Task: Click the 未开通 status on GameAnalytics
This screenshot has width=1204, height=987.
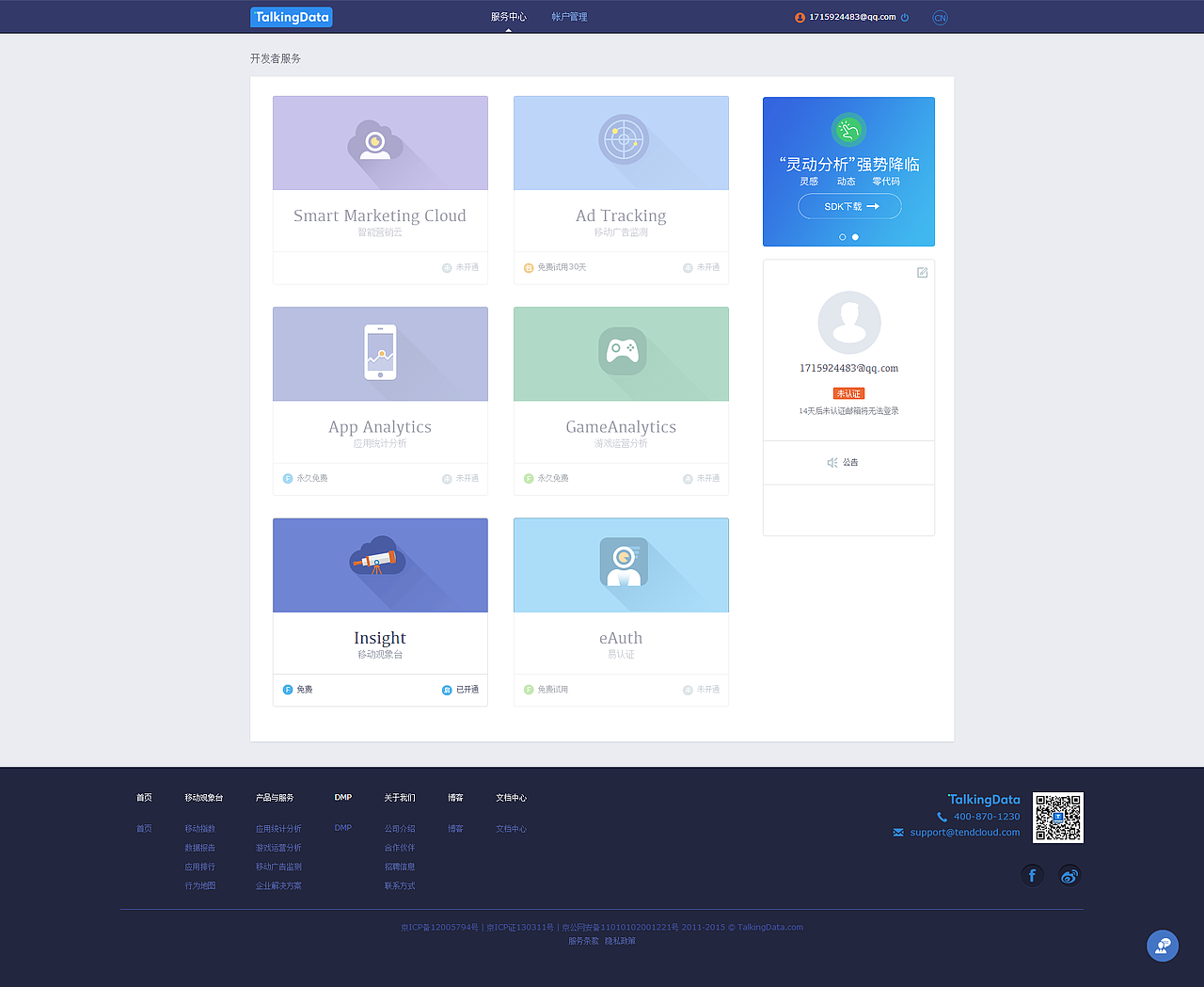Action: 702,479
